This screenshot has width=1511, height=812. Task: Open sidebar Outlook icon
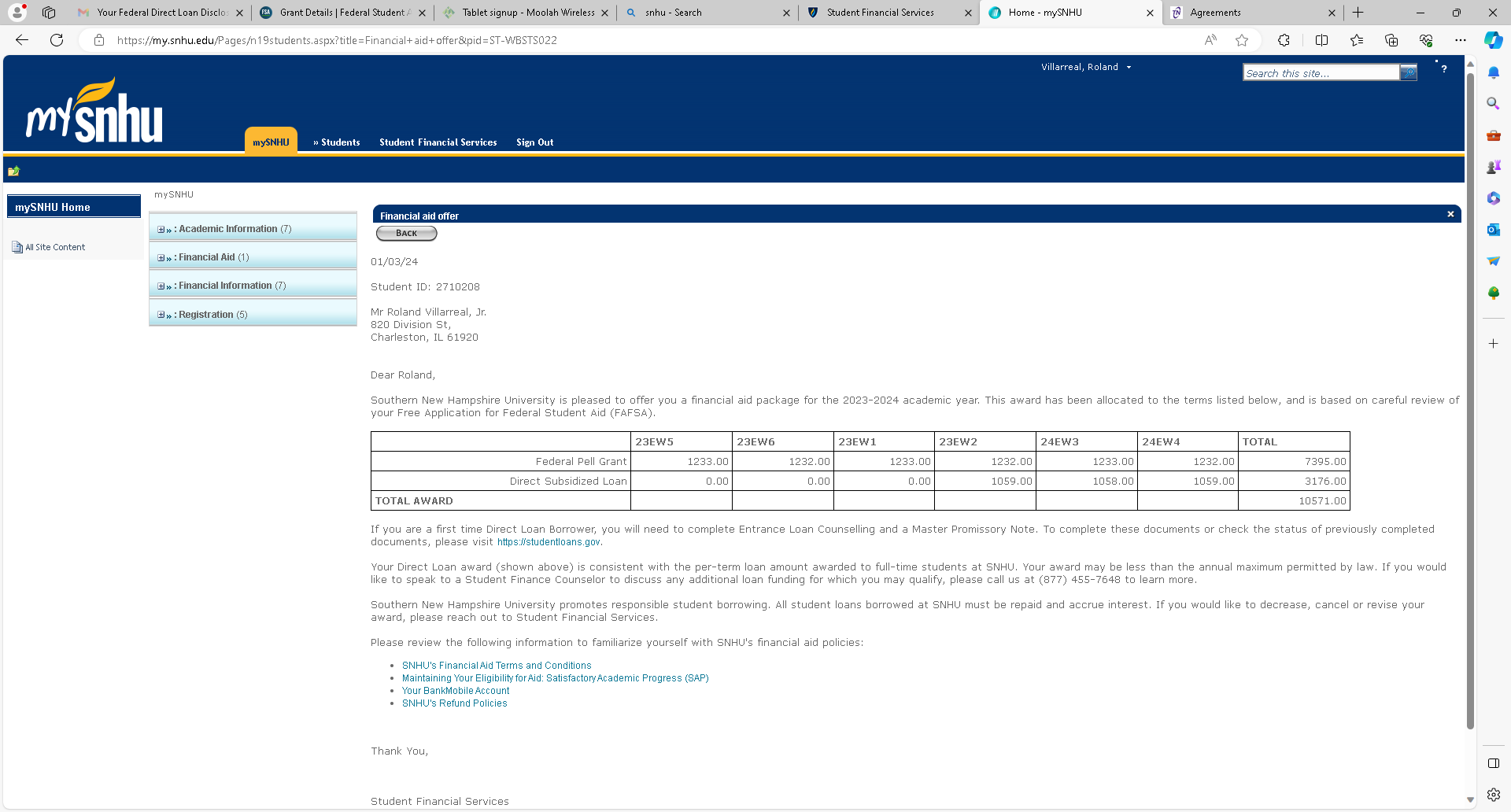pos(1494,230)
